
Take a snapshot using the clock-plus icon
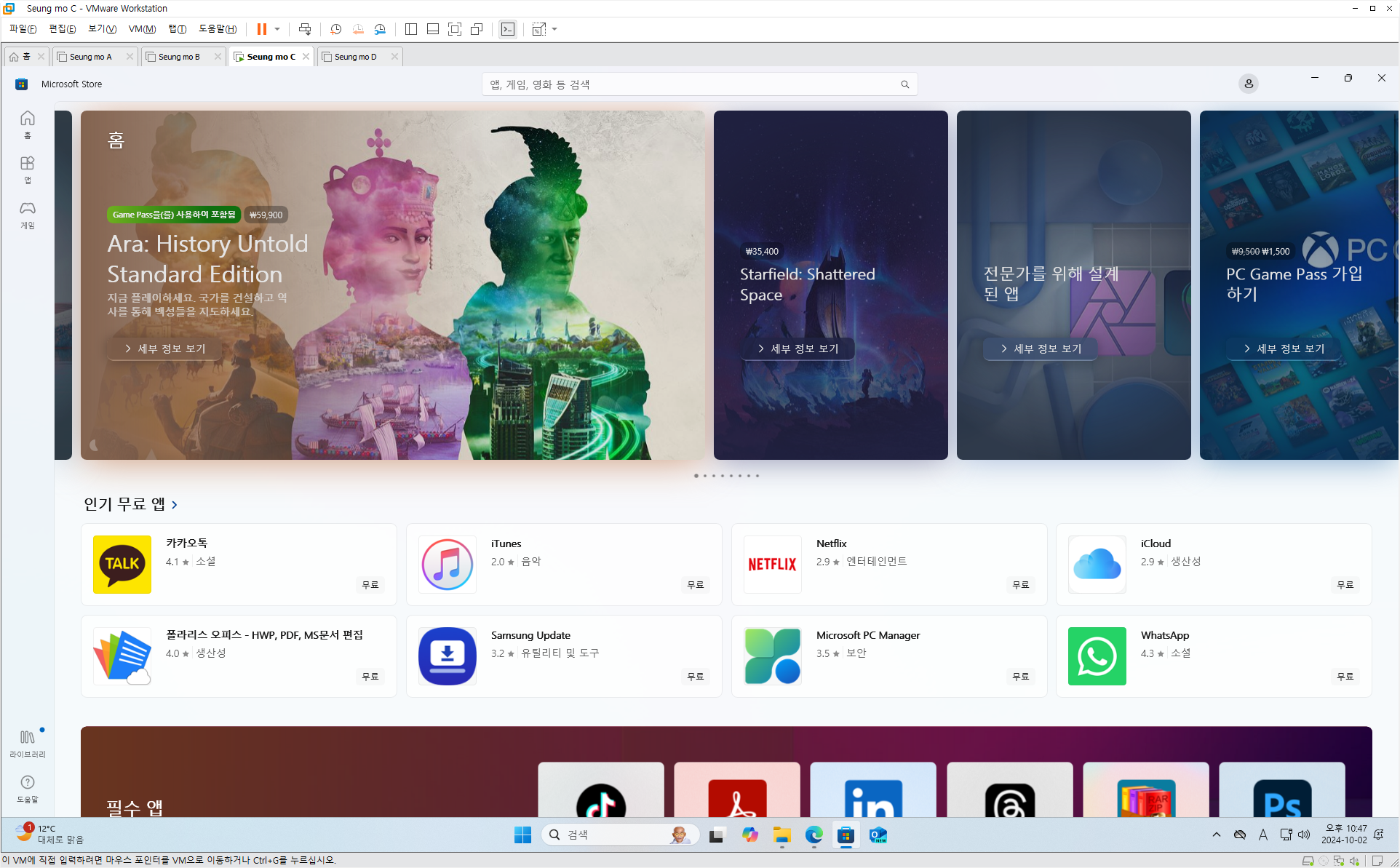[x=335, y=29]
